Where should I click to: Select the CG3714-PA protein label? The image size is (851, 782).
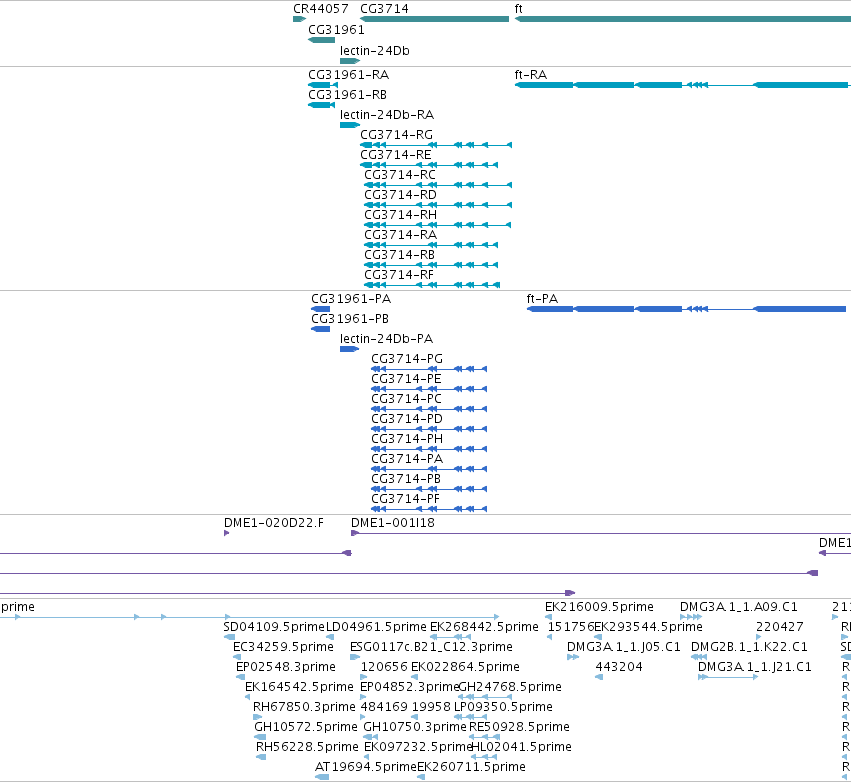[x=407, y=460]
